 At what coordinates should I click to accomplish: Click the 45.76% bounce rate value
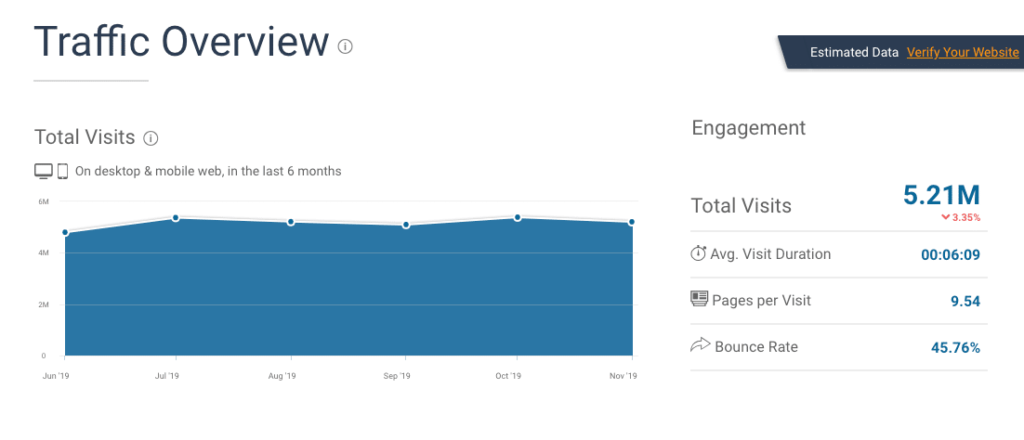point(955,348)
